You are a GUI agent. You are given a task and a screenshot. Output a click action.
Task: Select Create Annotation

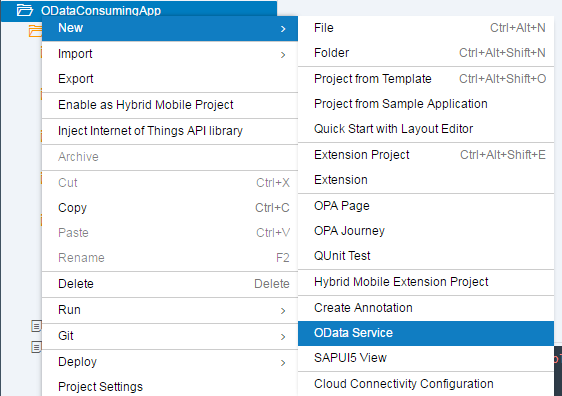point(426,308)
